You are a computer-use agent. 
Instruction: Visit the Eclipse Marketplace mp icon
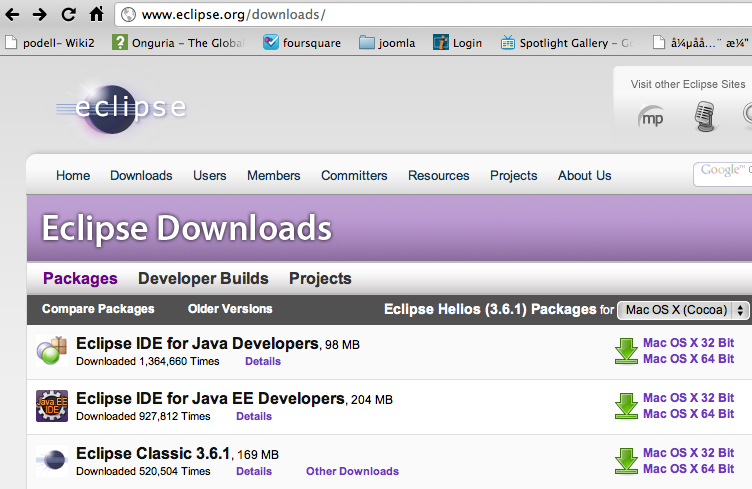[x=652, y=117]
